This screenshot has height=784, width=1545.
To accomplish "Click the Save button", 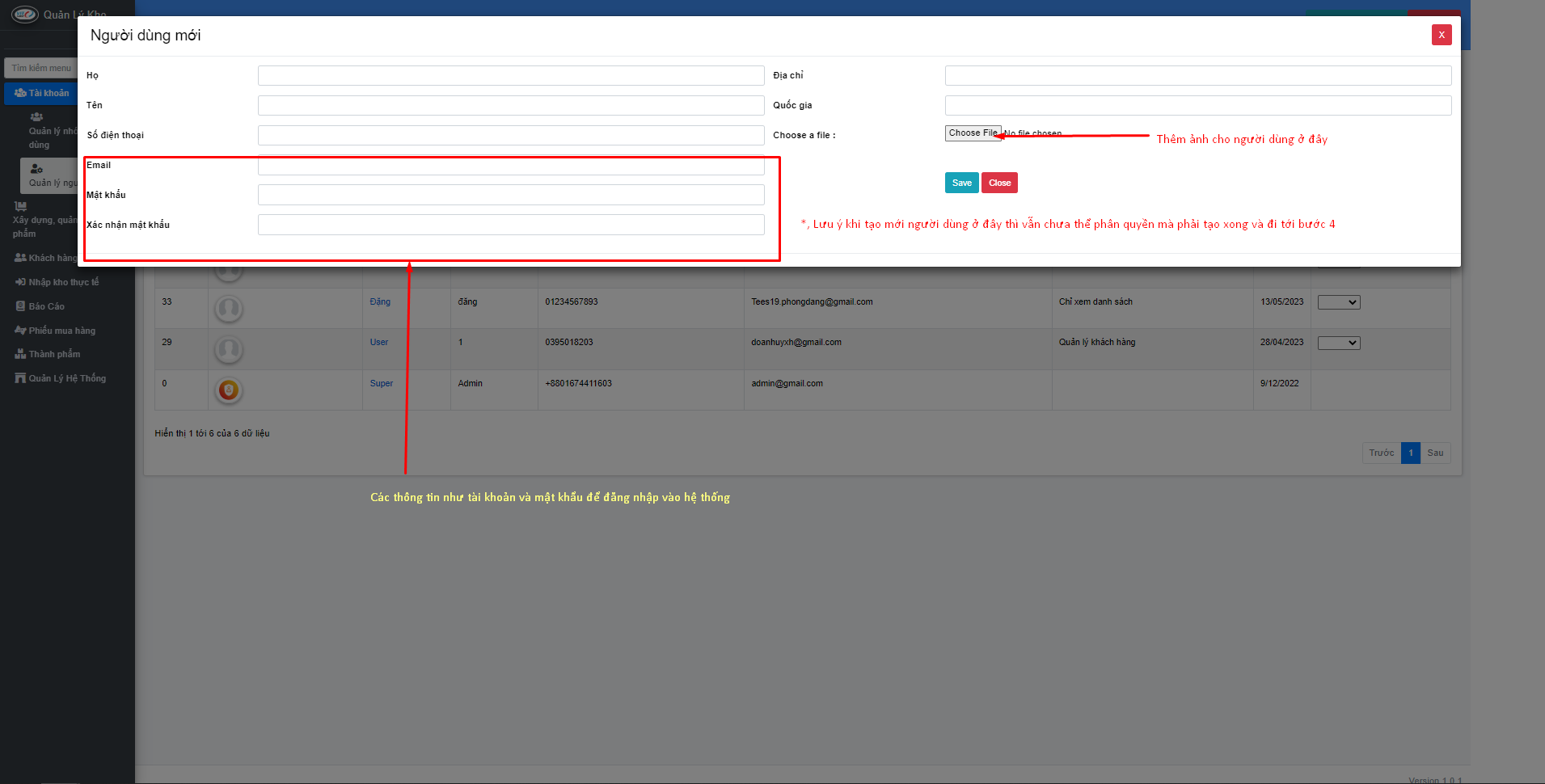I will pos(961,183).
